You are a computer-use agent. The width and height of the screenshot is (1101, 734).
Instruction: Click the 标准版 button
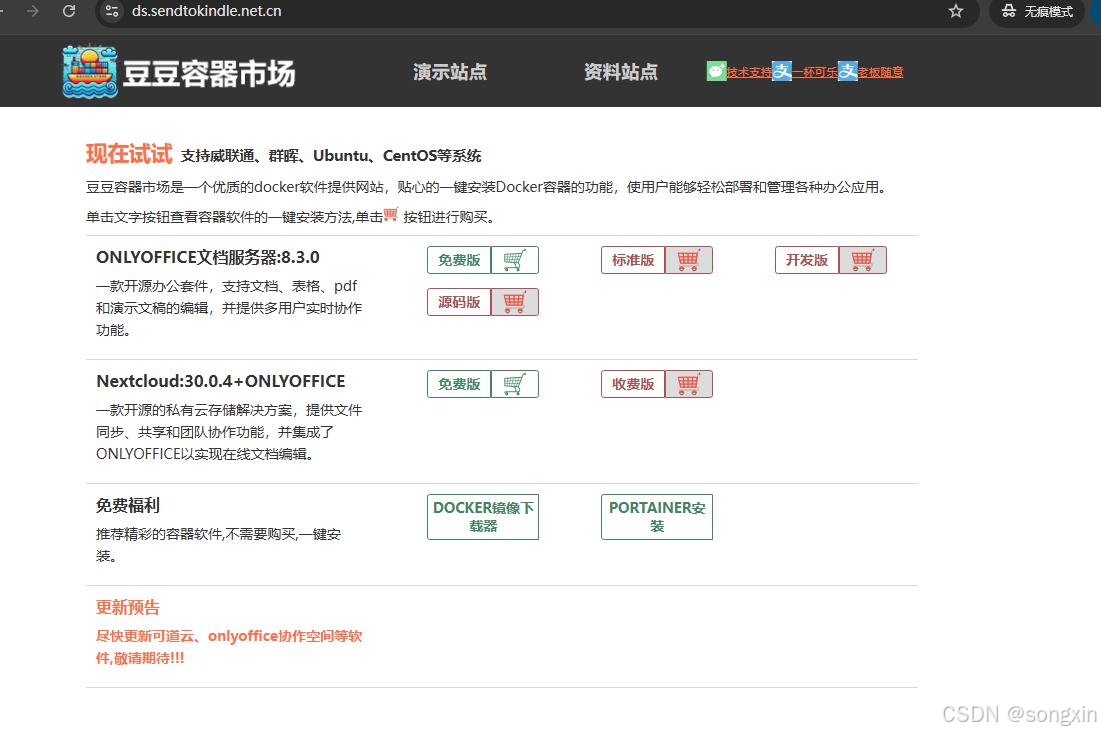click(633, 260)
